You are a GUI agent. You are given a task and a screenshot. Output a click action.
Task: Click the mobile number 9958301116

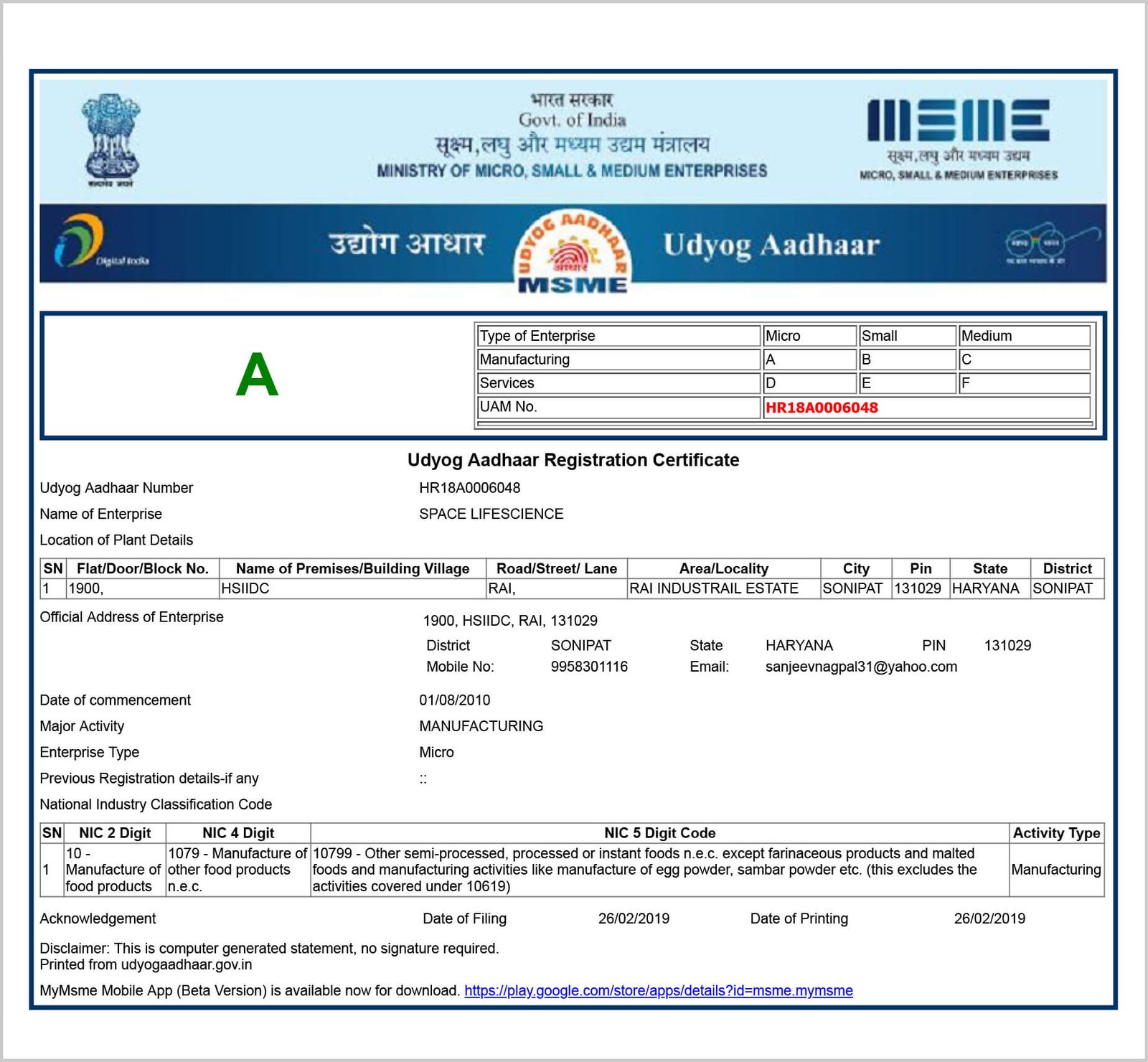(x=589, y=667)
